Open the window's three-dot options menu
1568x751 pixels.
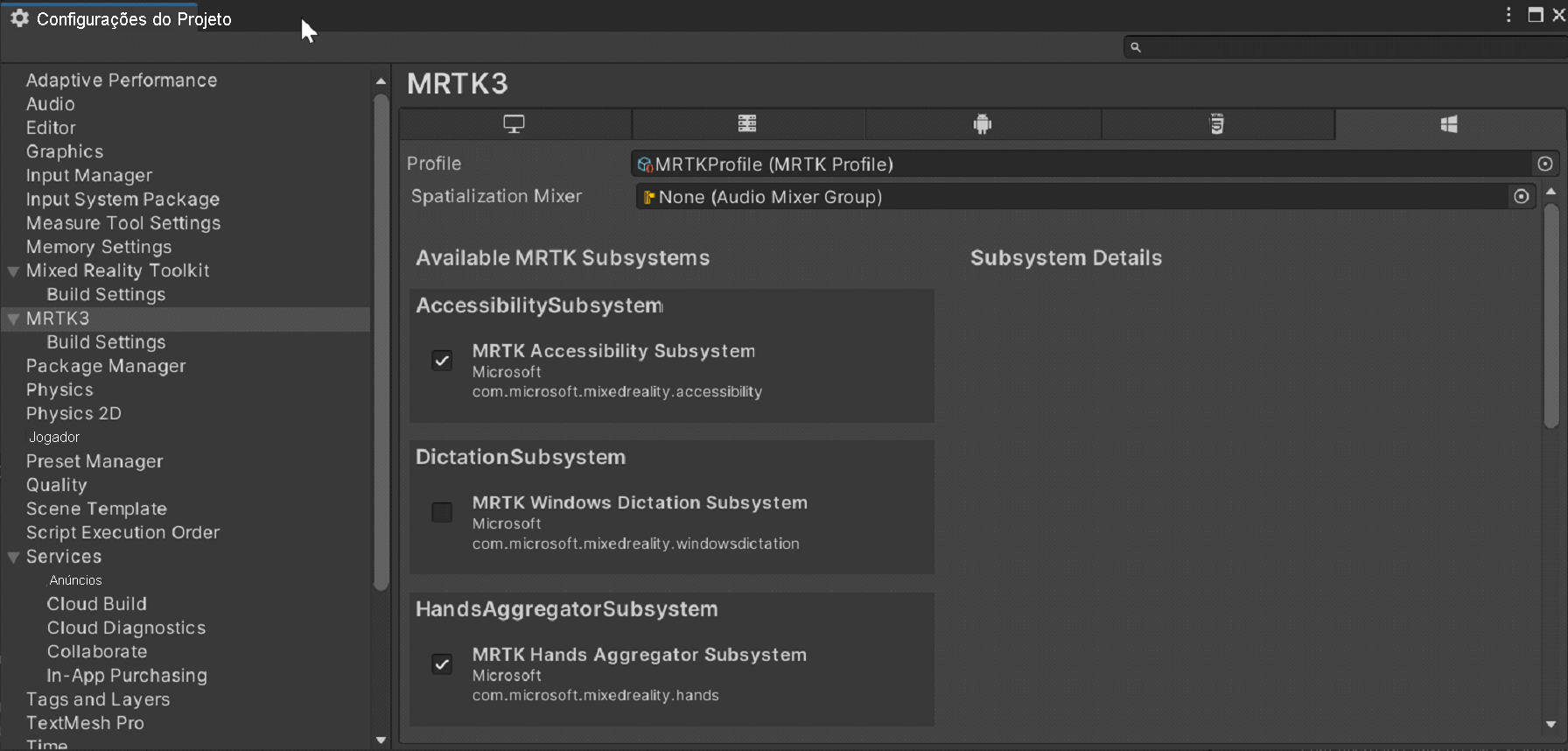[x=1508, y=15]
